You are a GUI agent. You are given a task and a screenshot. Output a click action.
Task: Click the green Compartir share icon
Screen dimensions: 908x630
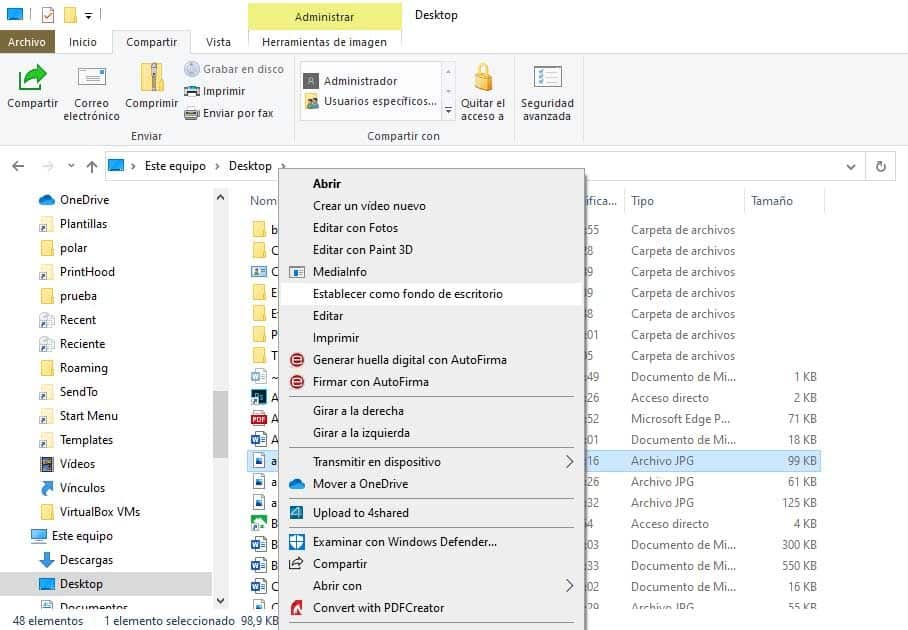tap(32, 78)
